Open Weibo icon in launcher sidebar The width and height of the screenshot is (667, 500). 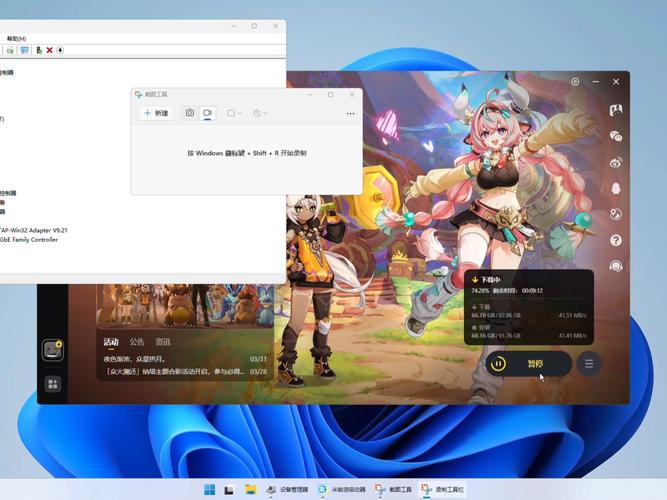point(616,162)
